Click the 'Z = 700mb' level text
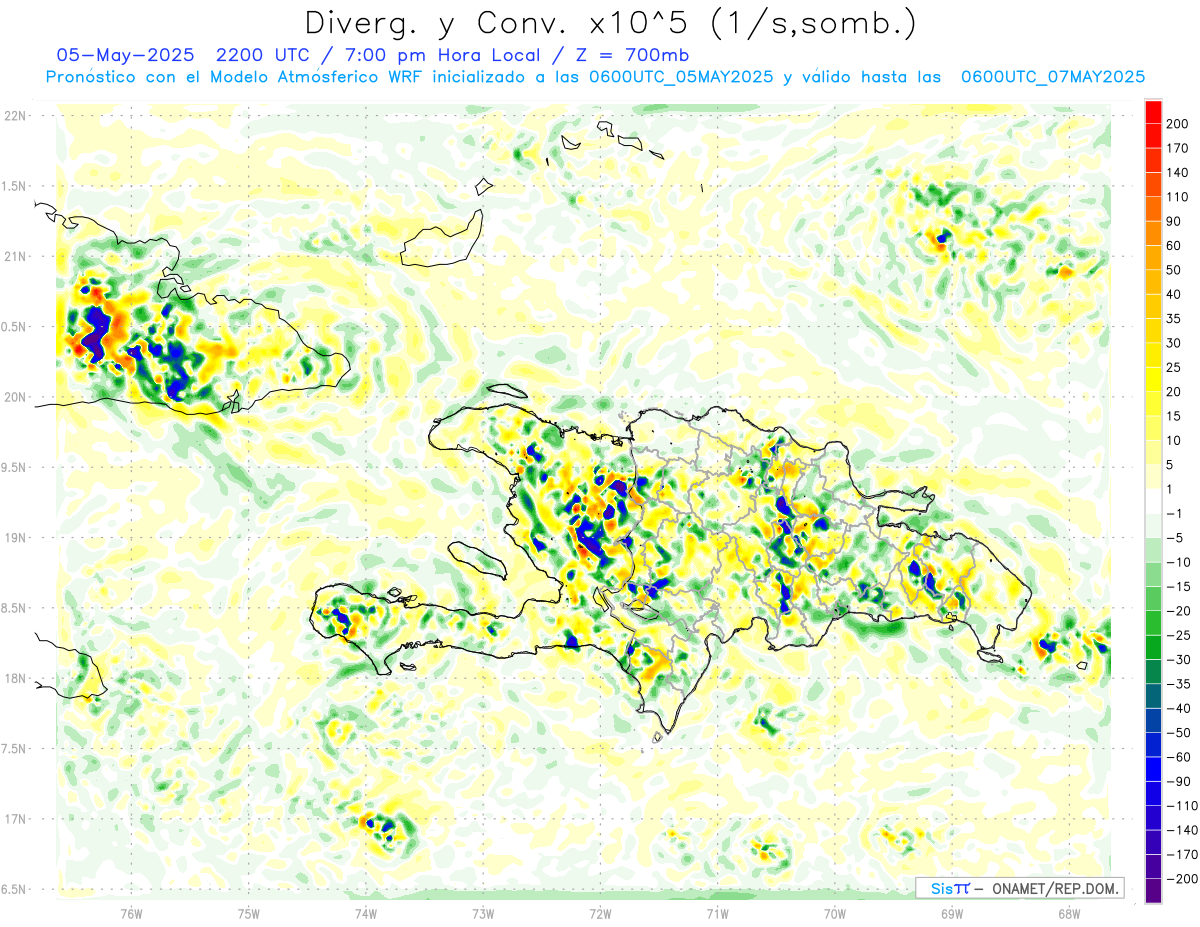 [x=634, y=55]
